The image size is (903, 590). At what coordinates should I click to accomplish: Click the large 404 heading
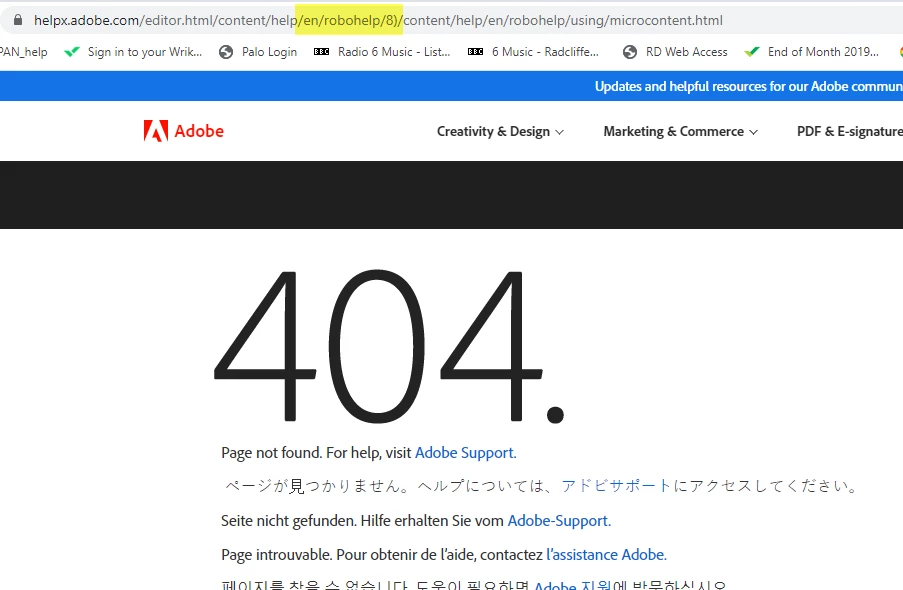[x=389, y=346]
